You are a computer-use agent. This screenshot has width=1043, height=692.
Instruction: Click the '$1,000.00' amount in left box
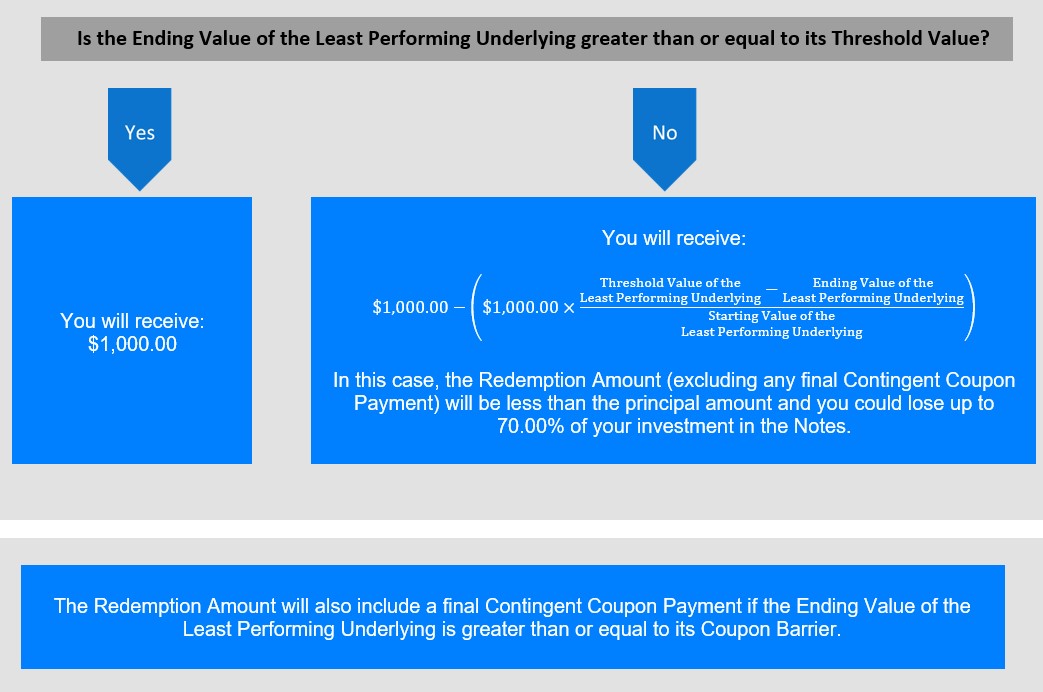[x=132, y=344]
